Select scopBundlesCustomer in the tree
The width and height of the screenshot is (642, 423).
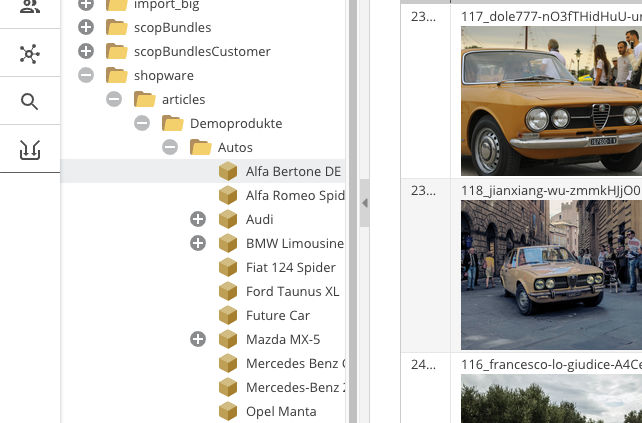click(x=202, y=52)
